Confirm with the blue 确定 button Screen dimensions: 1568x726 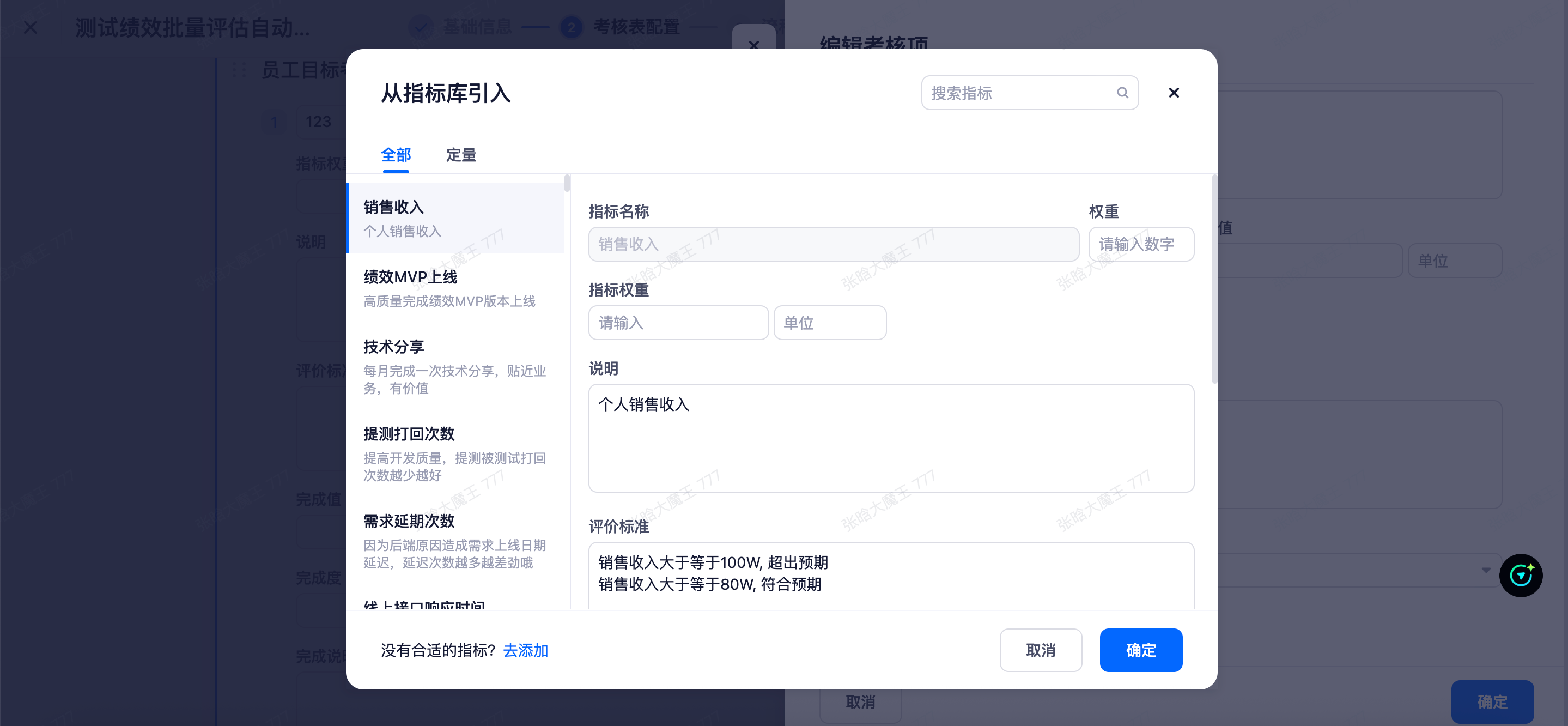tap(1140, 650)
